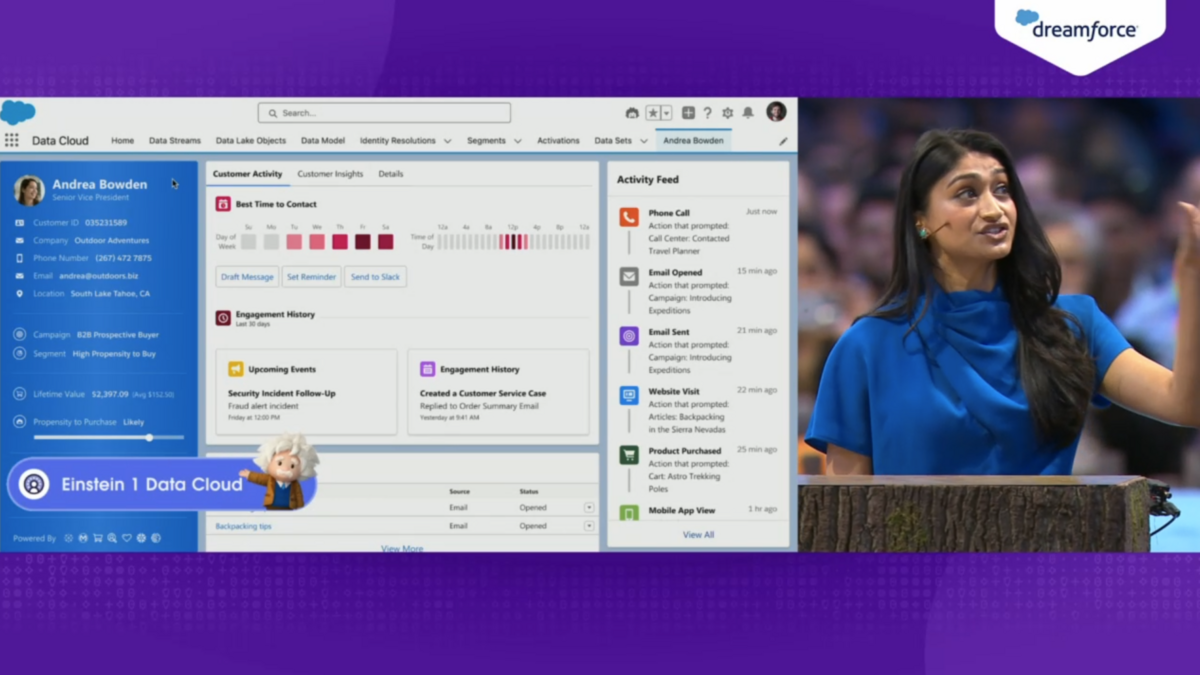Click the B2B Prospective Buyer campaign
The width and height of the screenshot is (1200, 675).
118,335
